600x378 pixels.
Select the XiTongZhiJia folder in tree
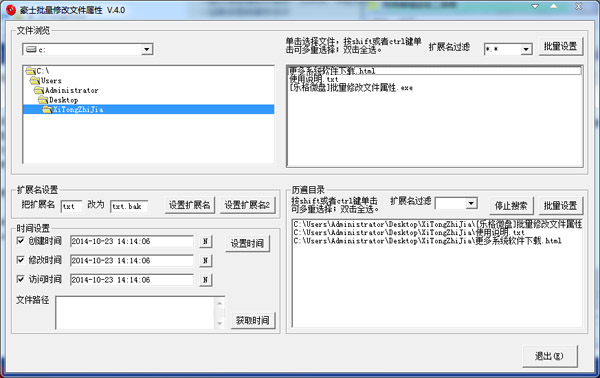149,109
